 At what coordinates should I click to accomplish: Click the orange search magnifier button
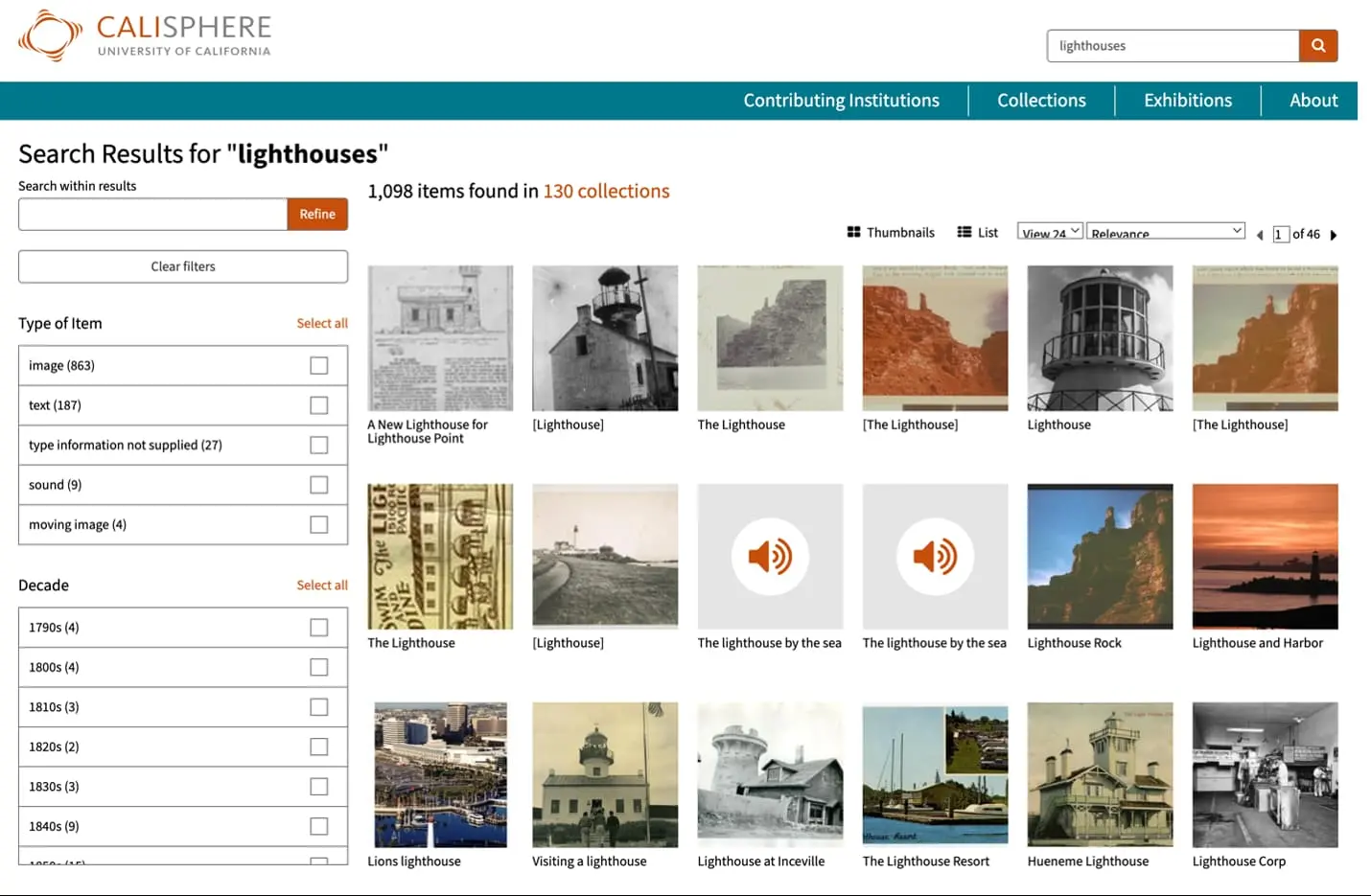click(x=1318, y=46)
